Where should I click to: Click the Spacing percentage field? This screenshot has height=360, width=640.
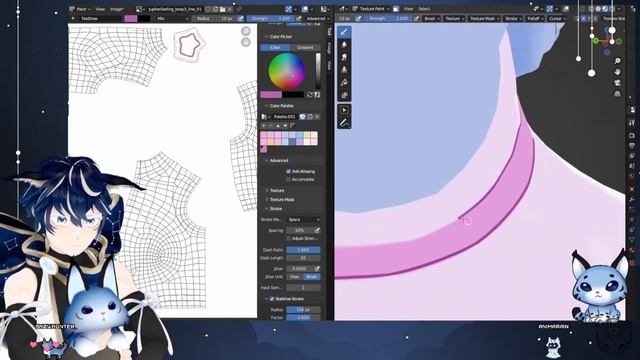[x=300, y=230]
